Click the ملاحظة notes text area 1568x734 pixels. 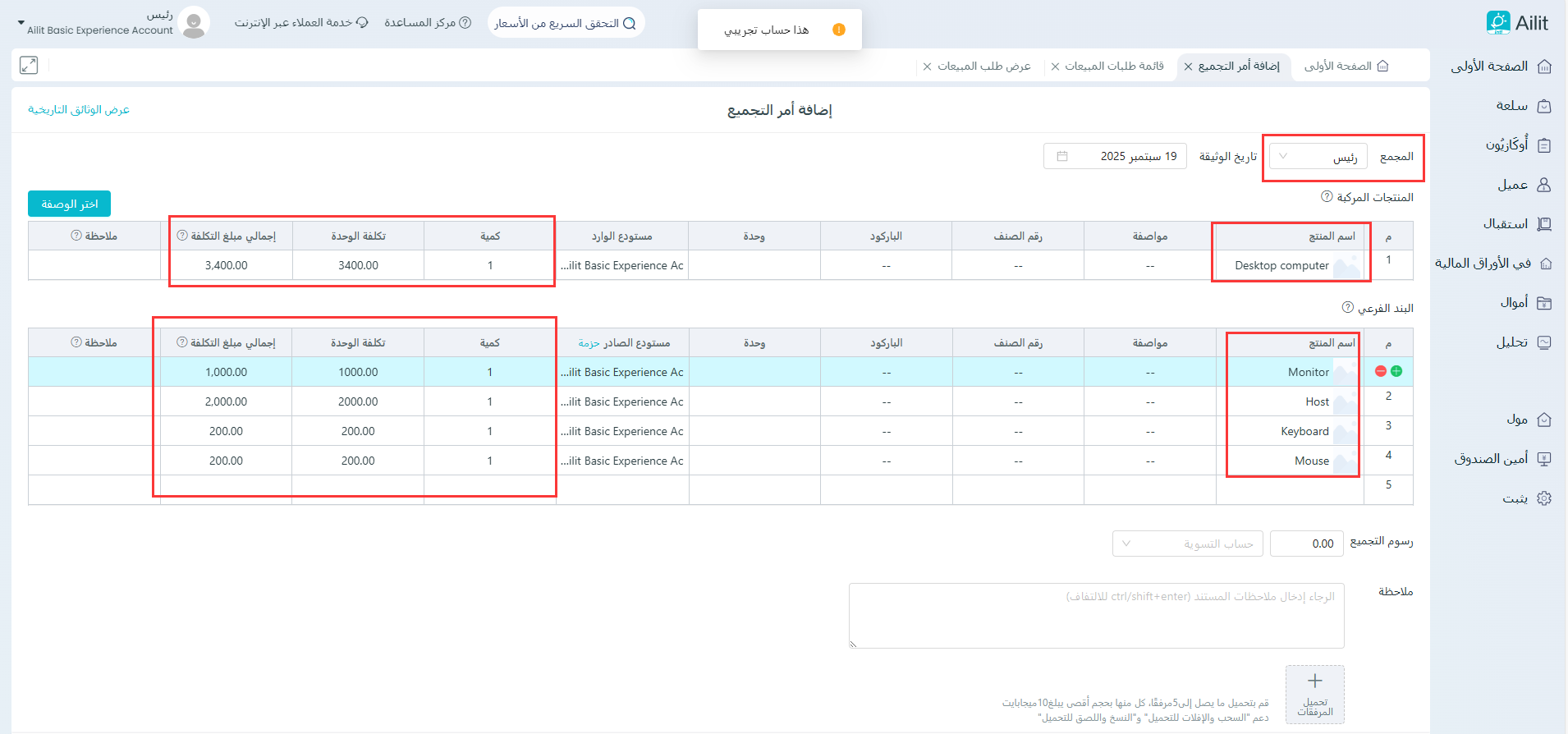[1096, 616]
